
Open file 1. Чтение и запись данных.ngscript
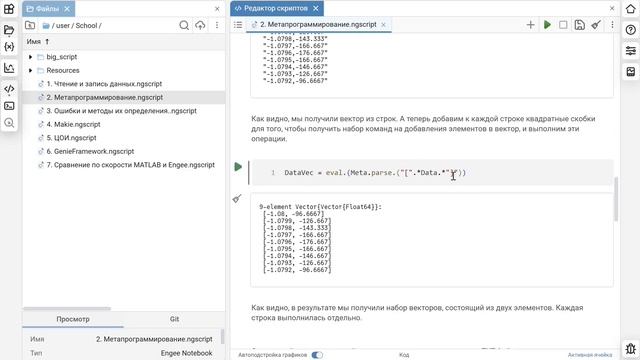tap(104, 84)
